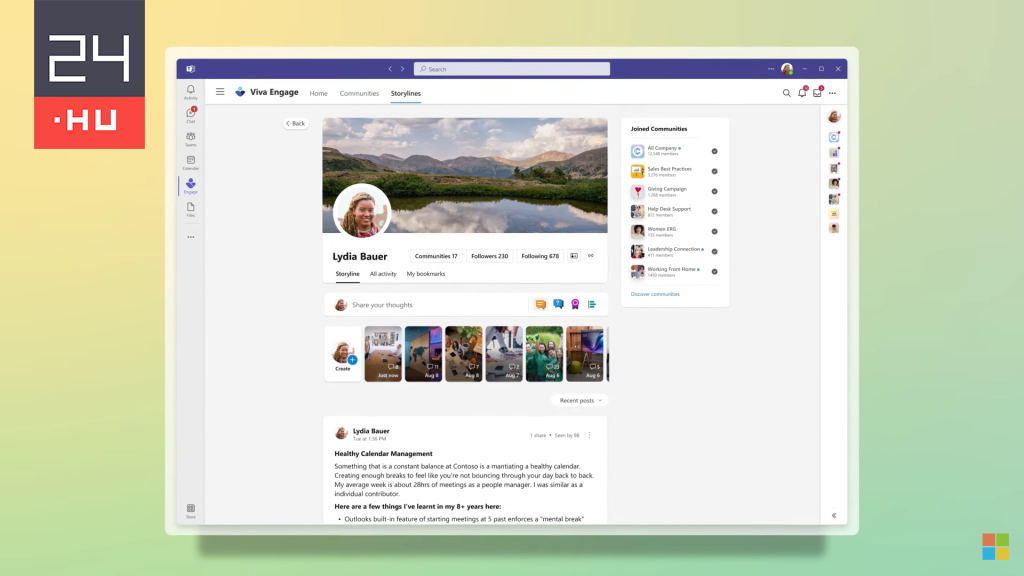Open more options ellipsis next to inbox
Screen dimensions: 1024x576
[x=833, y=93]
